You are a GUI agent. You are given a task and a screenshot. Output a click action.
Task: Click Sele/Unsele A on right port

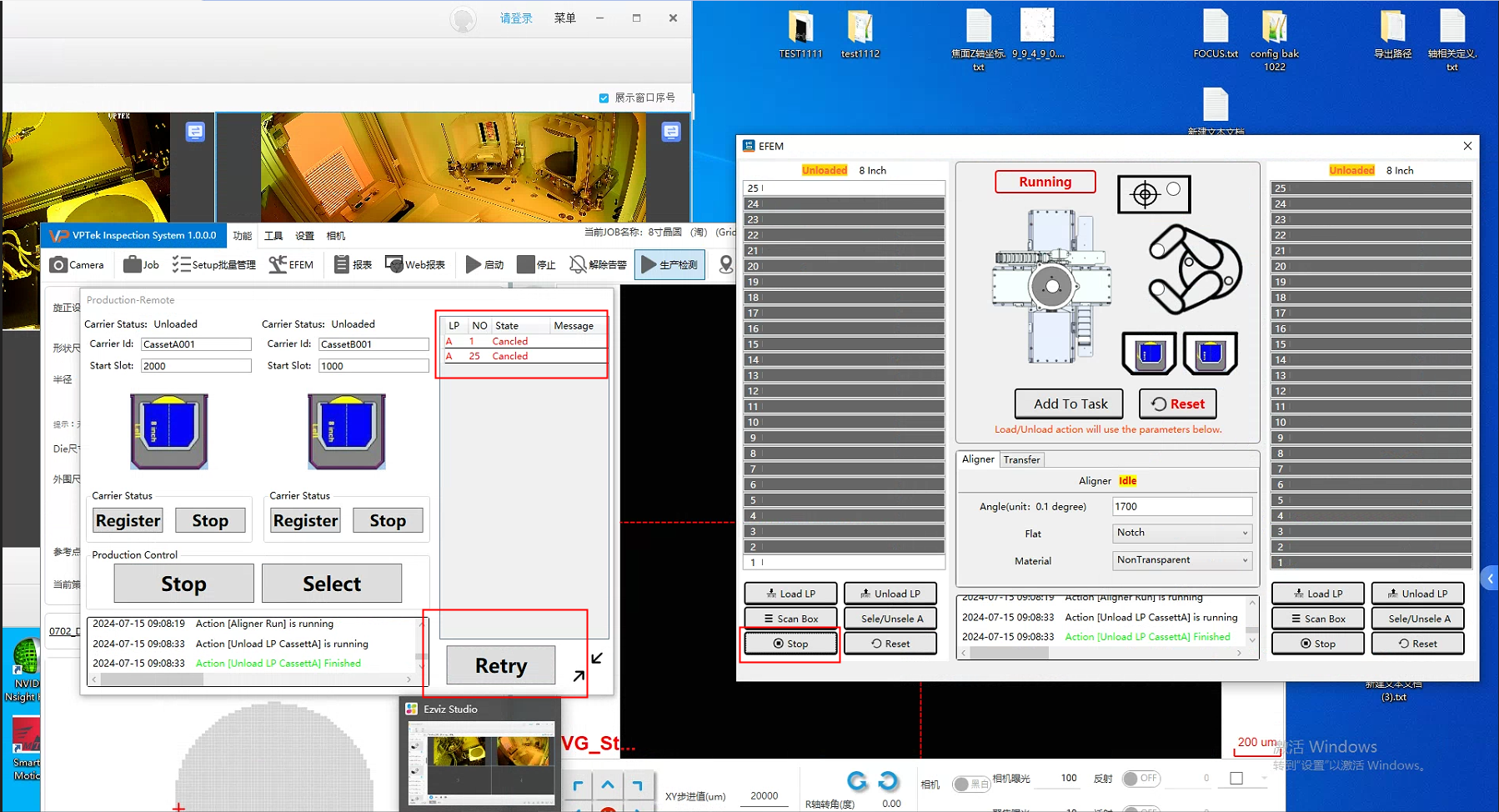(1417, 619)
